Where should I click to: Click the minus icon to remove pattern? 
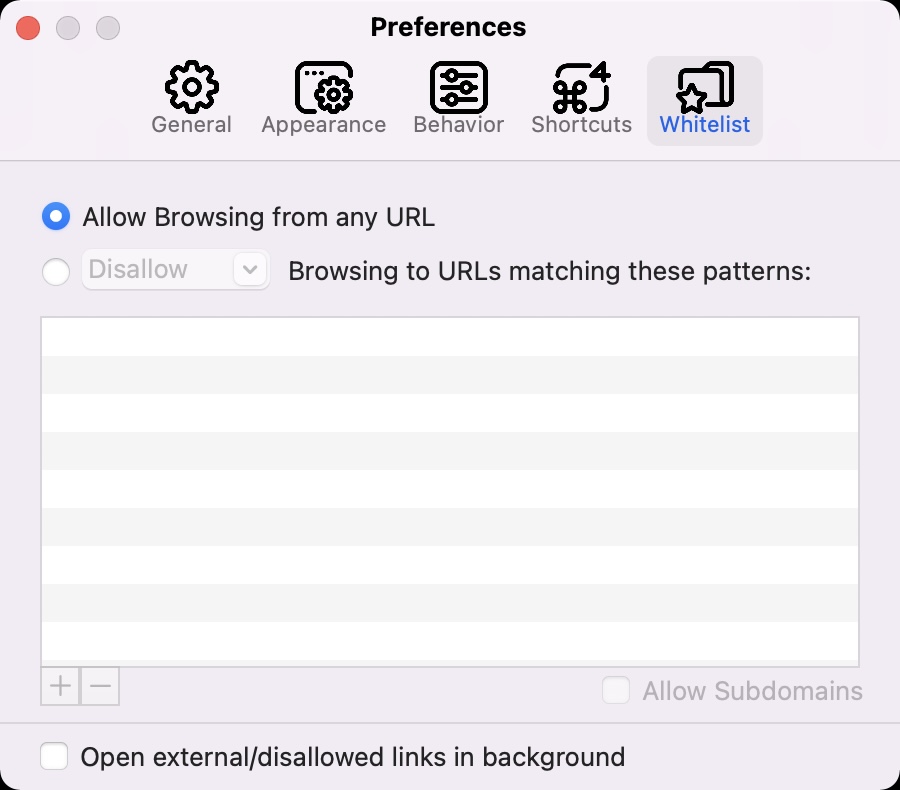click(x=100, y=686)
